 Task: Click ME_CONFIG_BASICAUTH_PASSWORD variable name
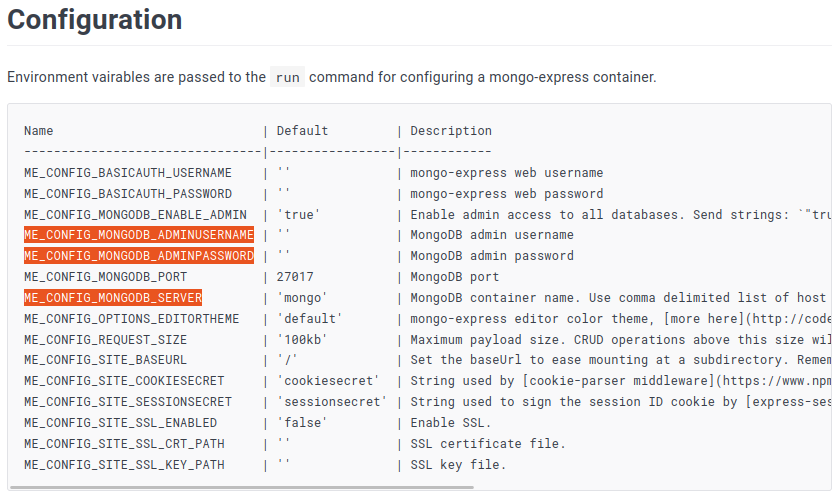[128, 194]
